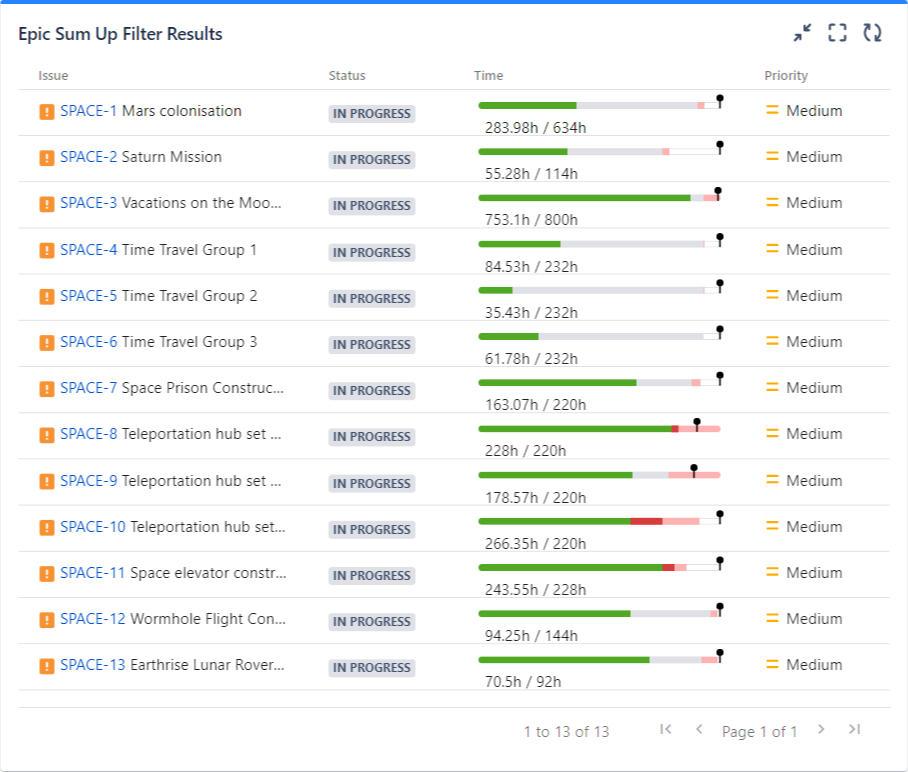
Task: Click the minimize gadget arrows icon
Action: coord(803,33)
